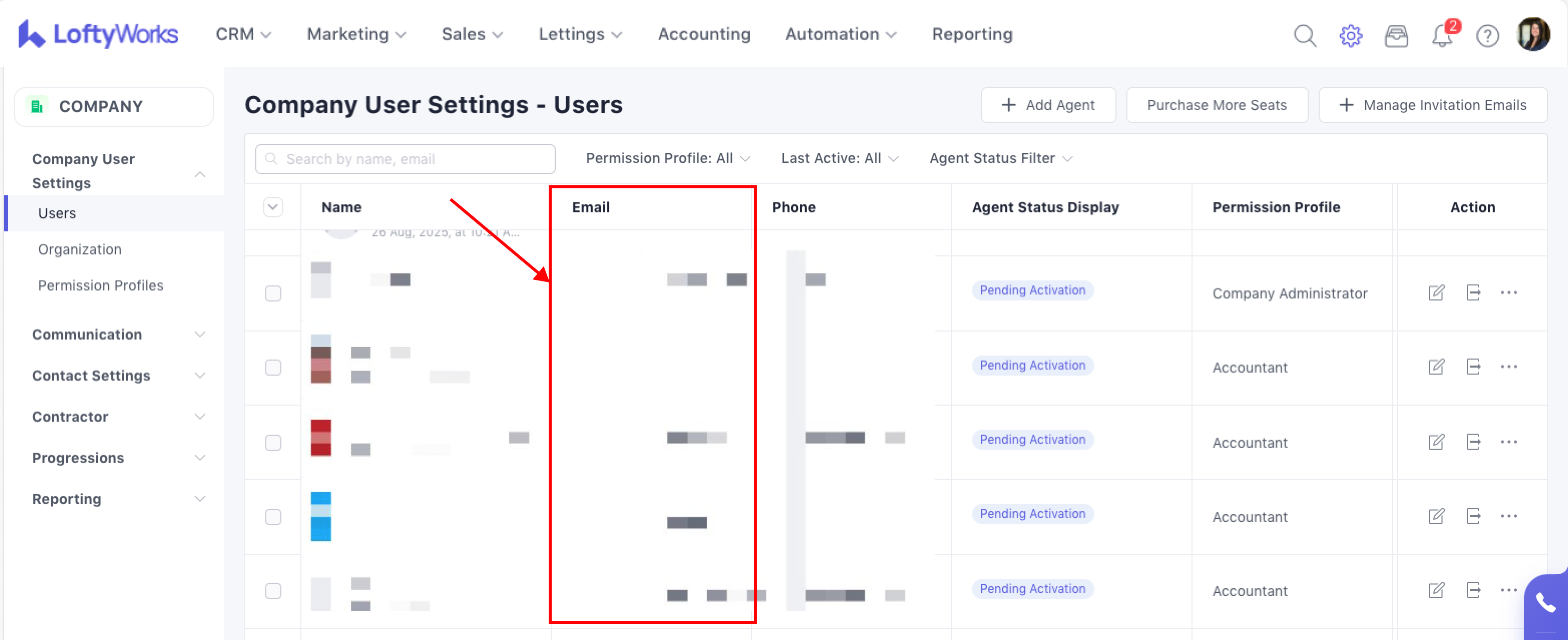Tick checkbox for the last Accountant row

(273, 591)
